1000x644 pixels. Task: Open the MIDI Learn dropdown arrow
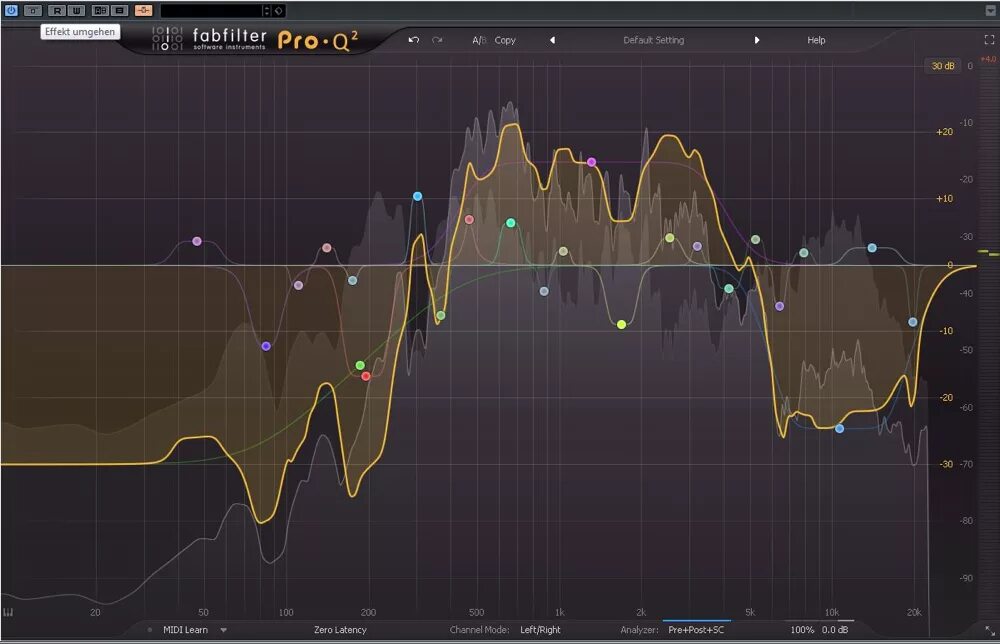(224, 630)
